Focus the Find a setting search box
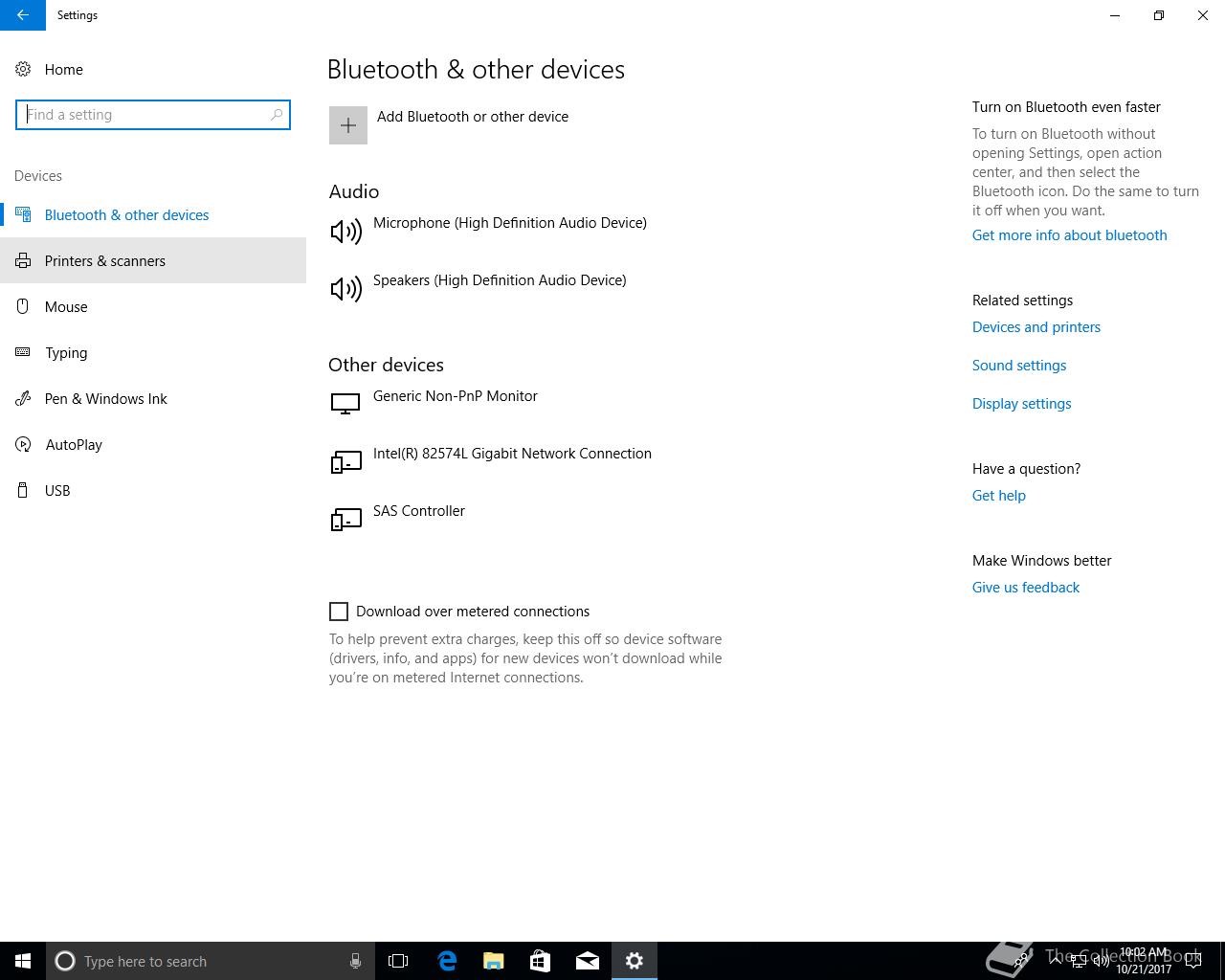Image resolution: width=1225 pixels, height=980 pixels. pos(153,115)
